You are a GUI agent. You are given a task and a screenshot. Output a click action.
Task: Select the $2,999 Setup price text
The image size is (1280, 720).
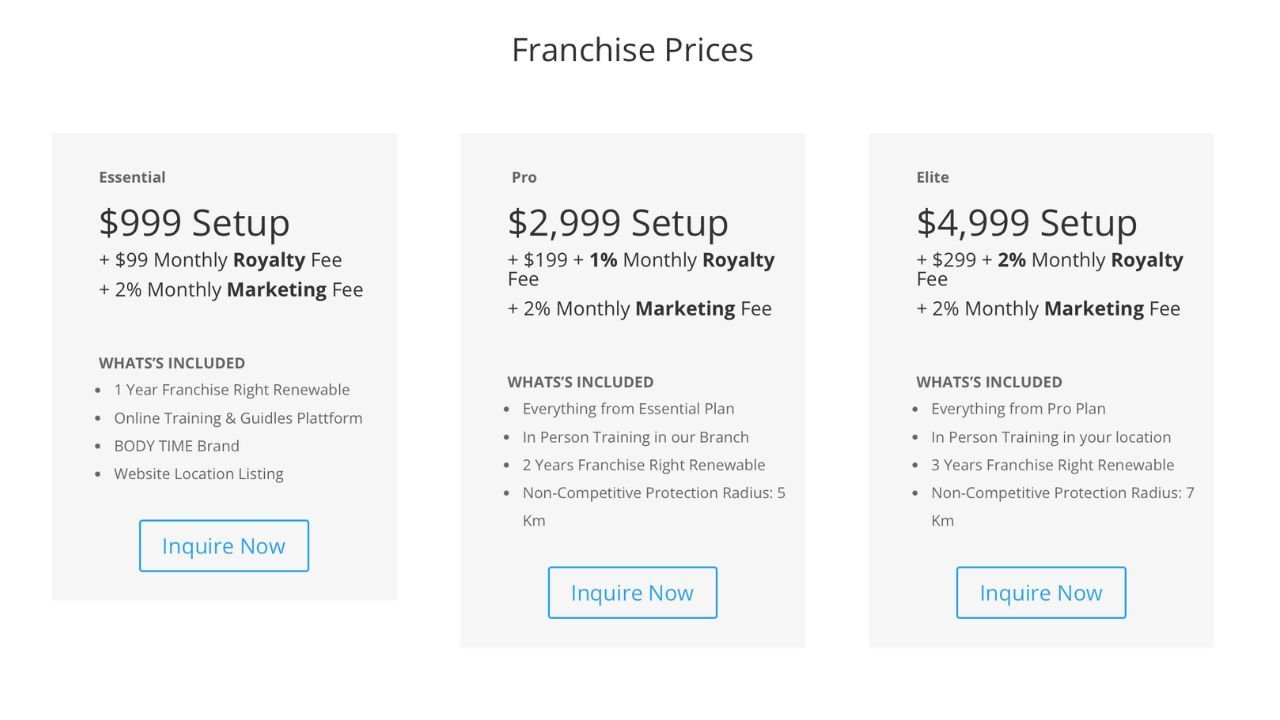click(x=618, y=222)
